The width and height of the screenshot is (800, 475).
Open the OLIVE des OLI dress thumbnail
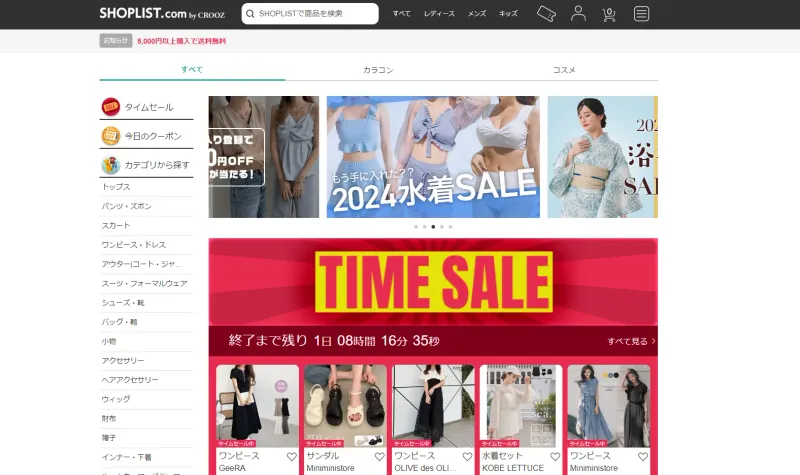433,406
